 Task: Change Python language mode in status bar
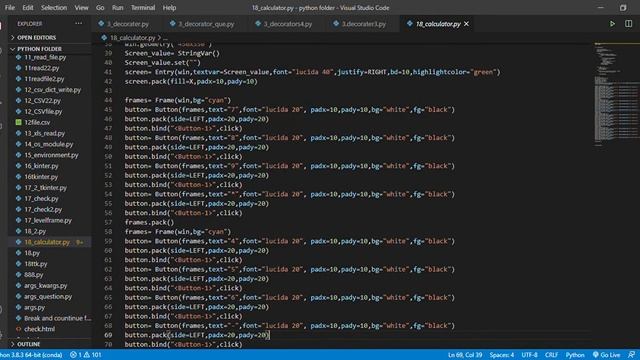click(x=575, y=355)
